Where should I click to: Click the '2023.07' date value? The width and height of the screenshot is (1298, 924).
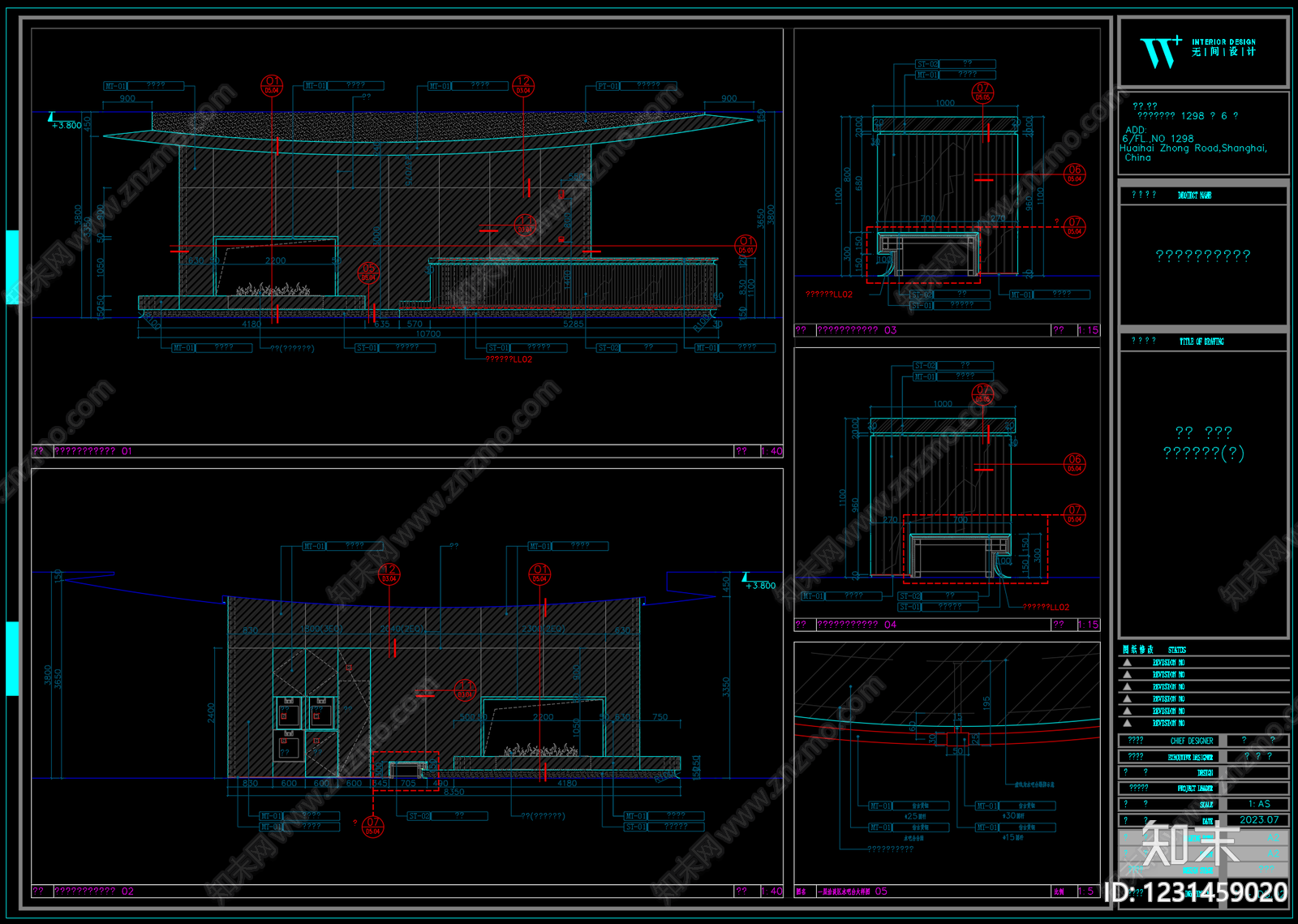point(1259,820)
